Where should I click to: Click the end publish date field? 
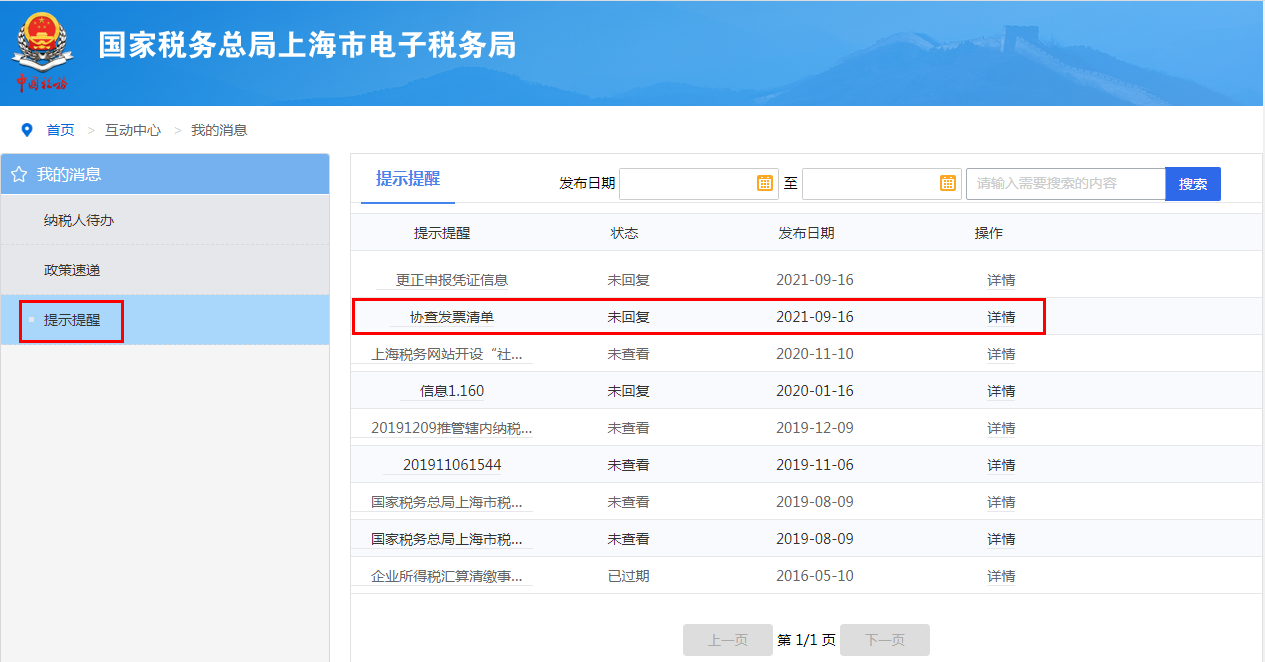coord(870,184)
